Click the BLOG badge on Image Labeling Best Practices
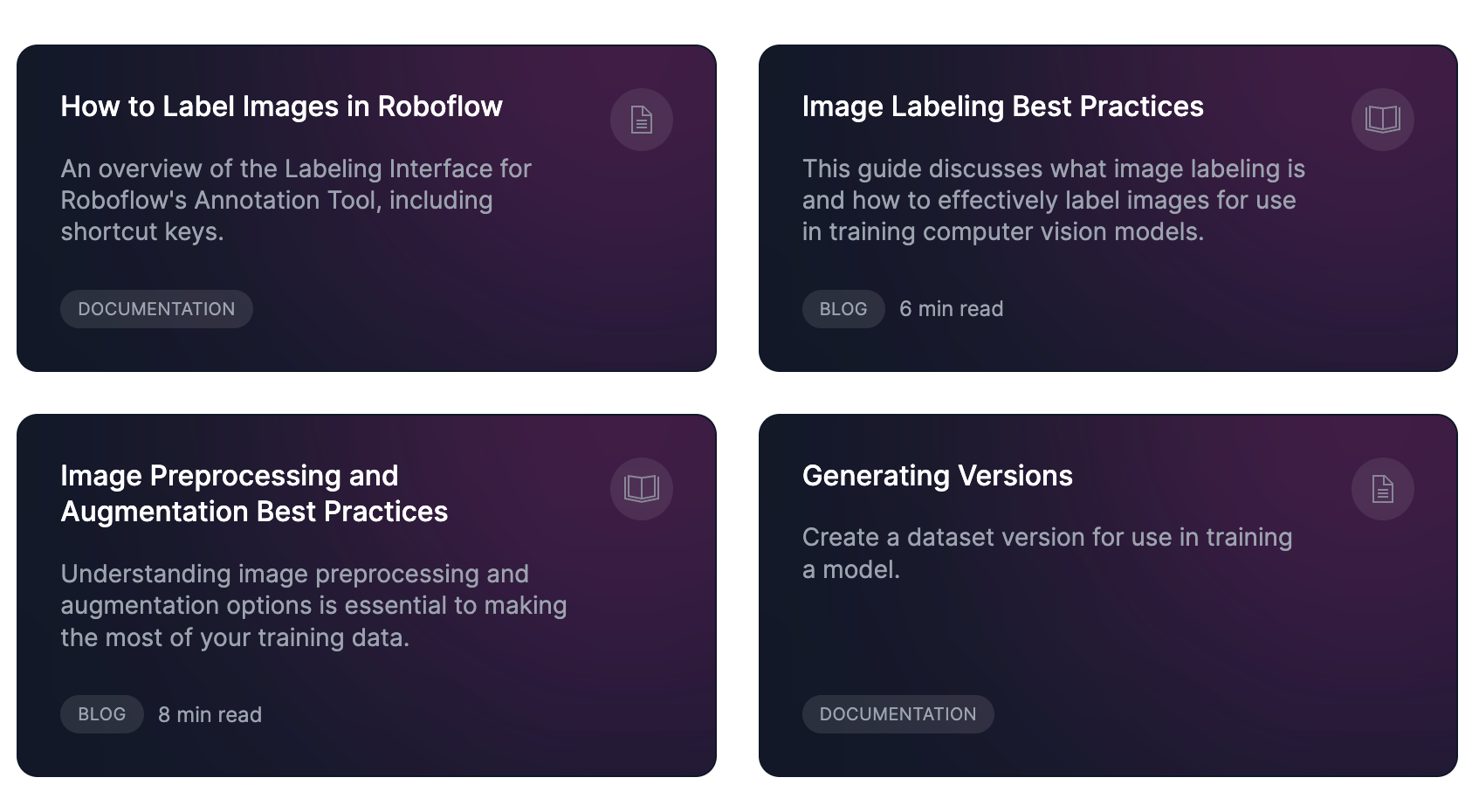This screenshot has width=1472, height=812. click(x=843, y=308)
